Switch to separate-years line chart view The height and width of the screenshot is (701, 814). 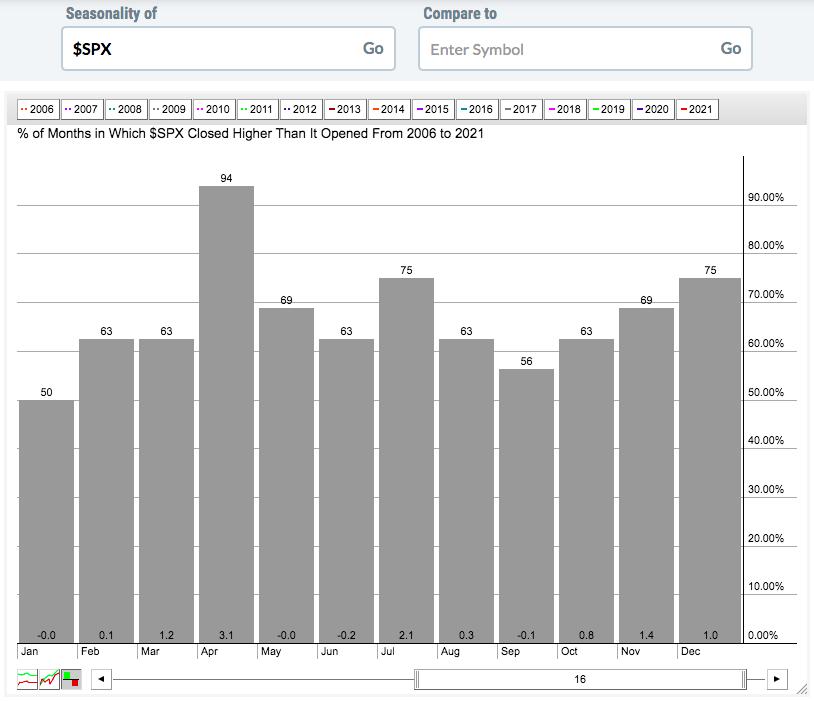pos(27,680)
